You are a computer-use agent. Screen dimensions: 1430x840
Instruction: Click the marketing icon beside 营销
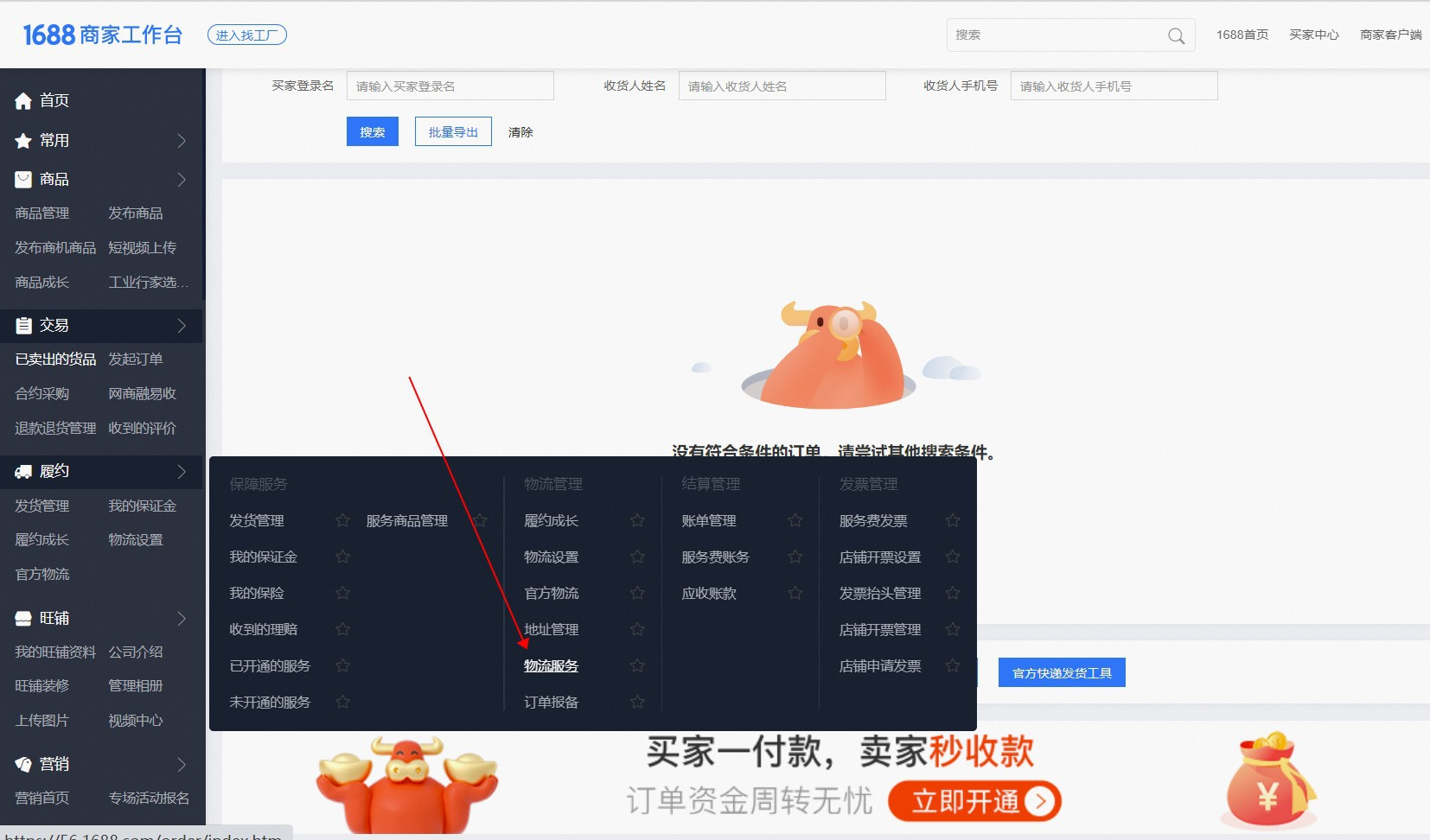coord(23,765)
